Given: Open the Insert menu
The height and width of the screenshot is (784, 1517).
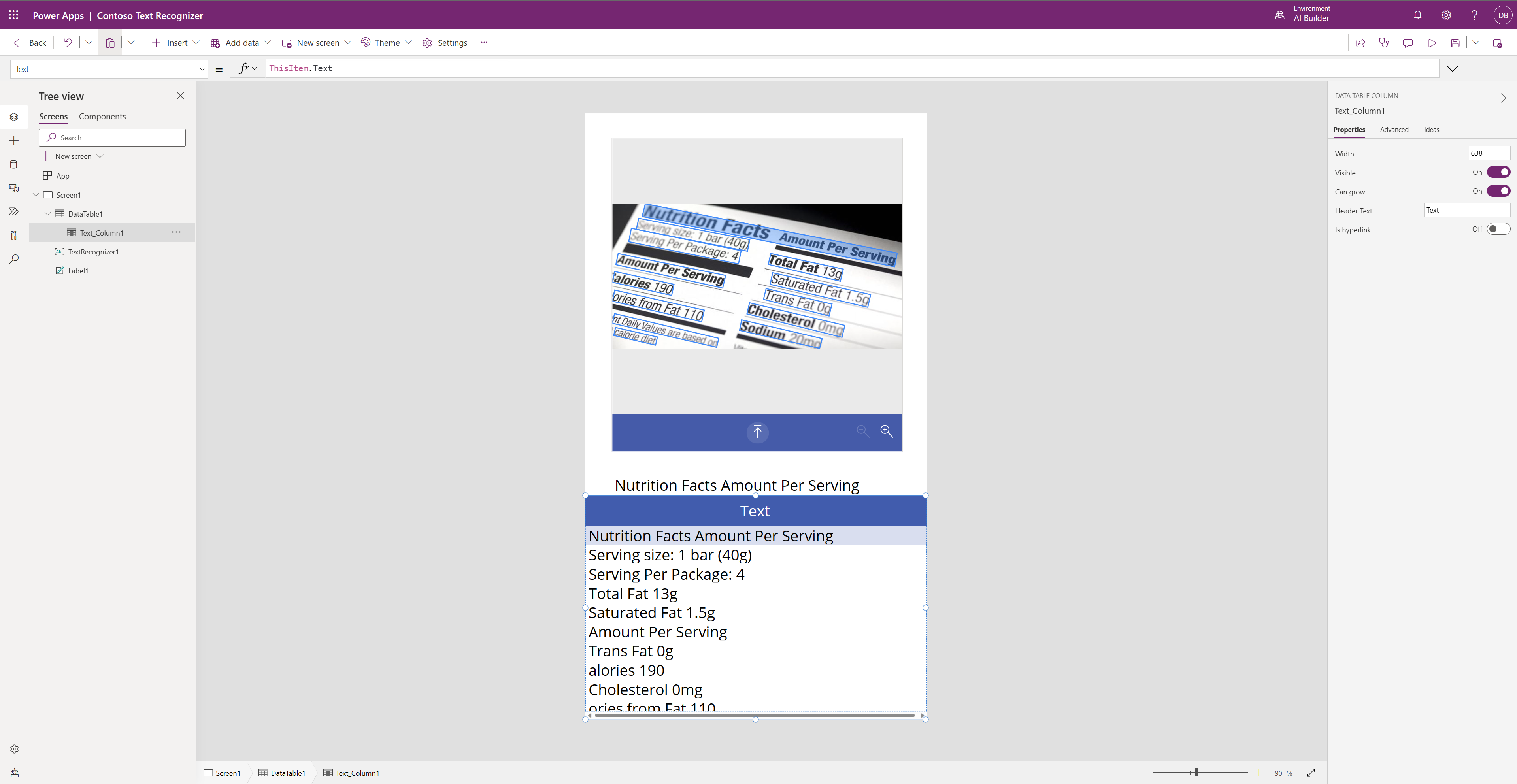Looking at the screenshot, I should (175, 42).
